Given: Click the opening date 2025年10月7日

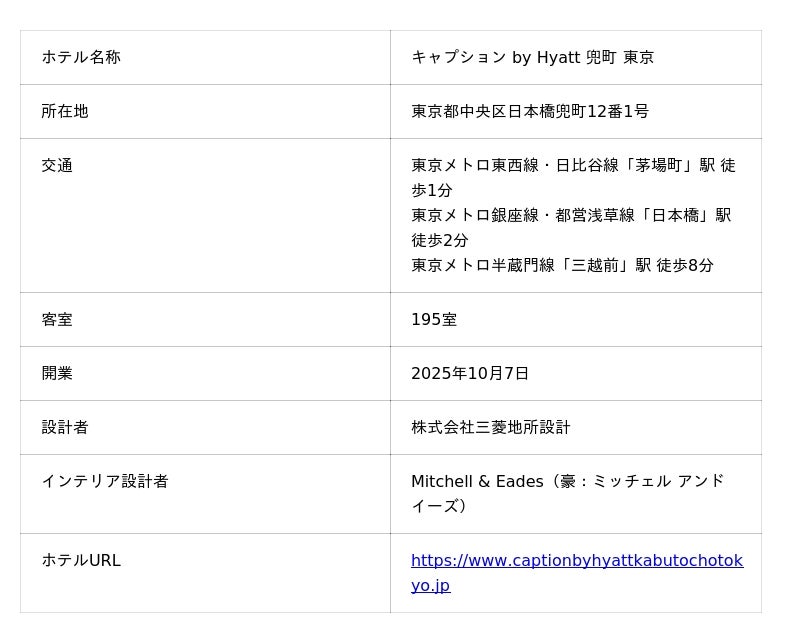Looking at the screenshot, I should coord(470,374).
